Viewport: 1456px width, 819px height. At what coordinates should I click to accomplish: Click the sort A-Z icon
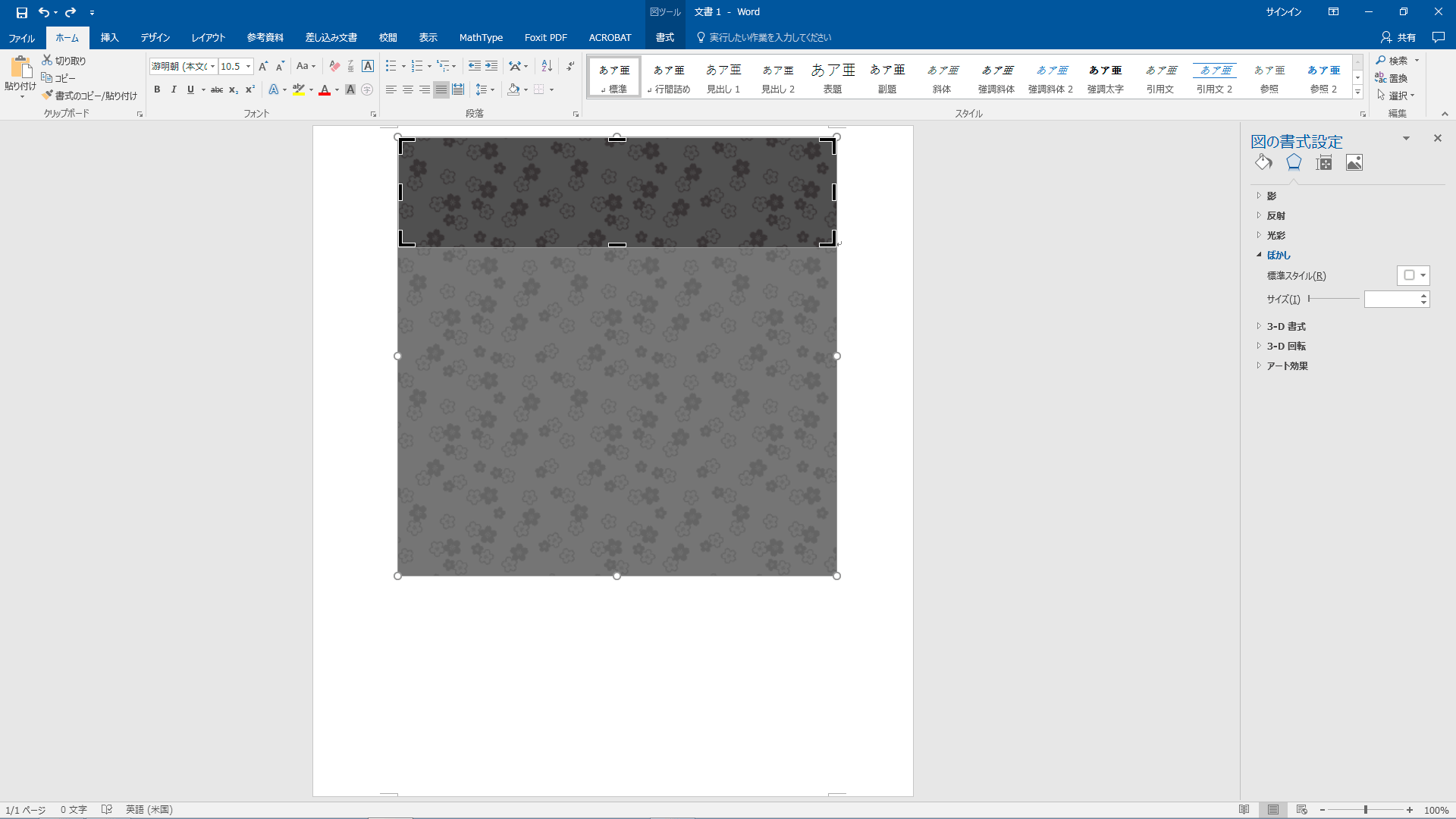547,66
